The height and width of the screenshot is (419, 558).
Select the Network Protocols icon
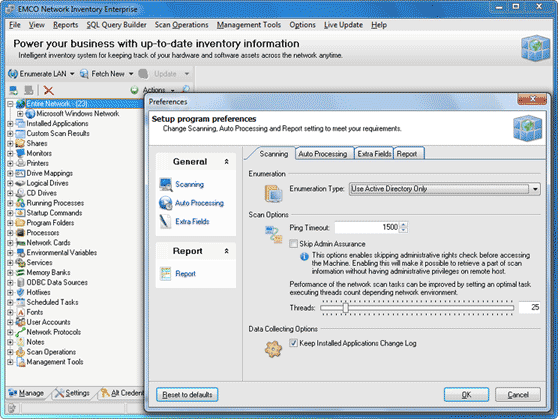(20, 332)
